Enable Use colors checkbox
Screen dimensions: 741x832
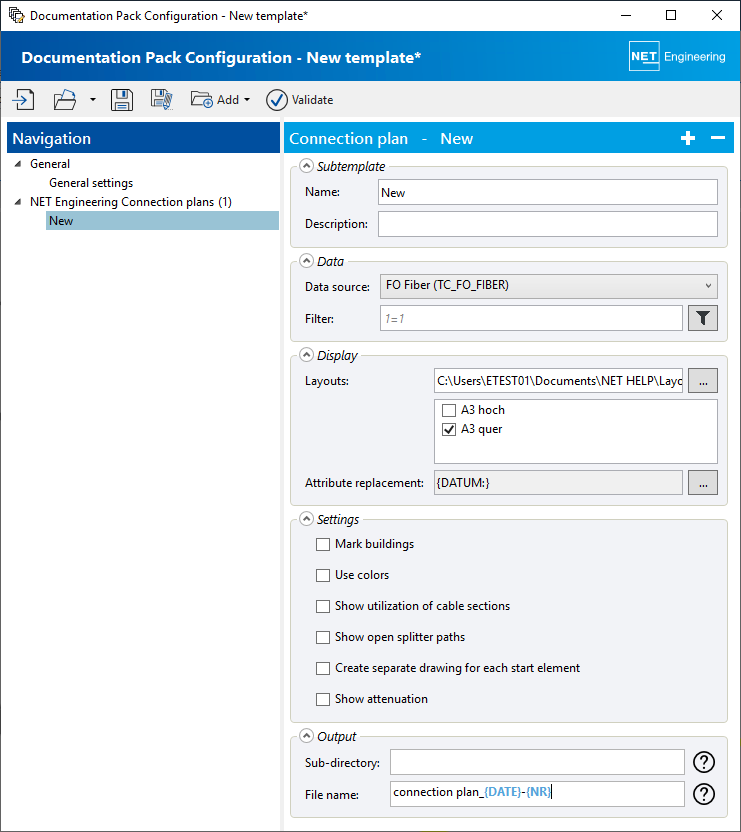click(323, 575)
